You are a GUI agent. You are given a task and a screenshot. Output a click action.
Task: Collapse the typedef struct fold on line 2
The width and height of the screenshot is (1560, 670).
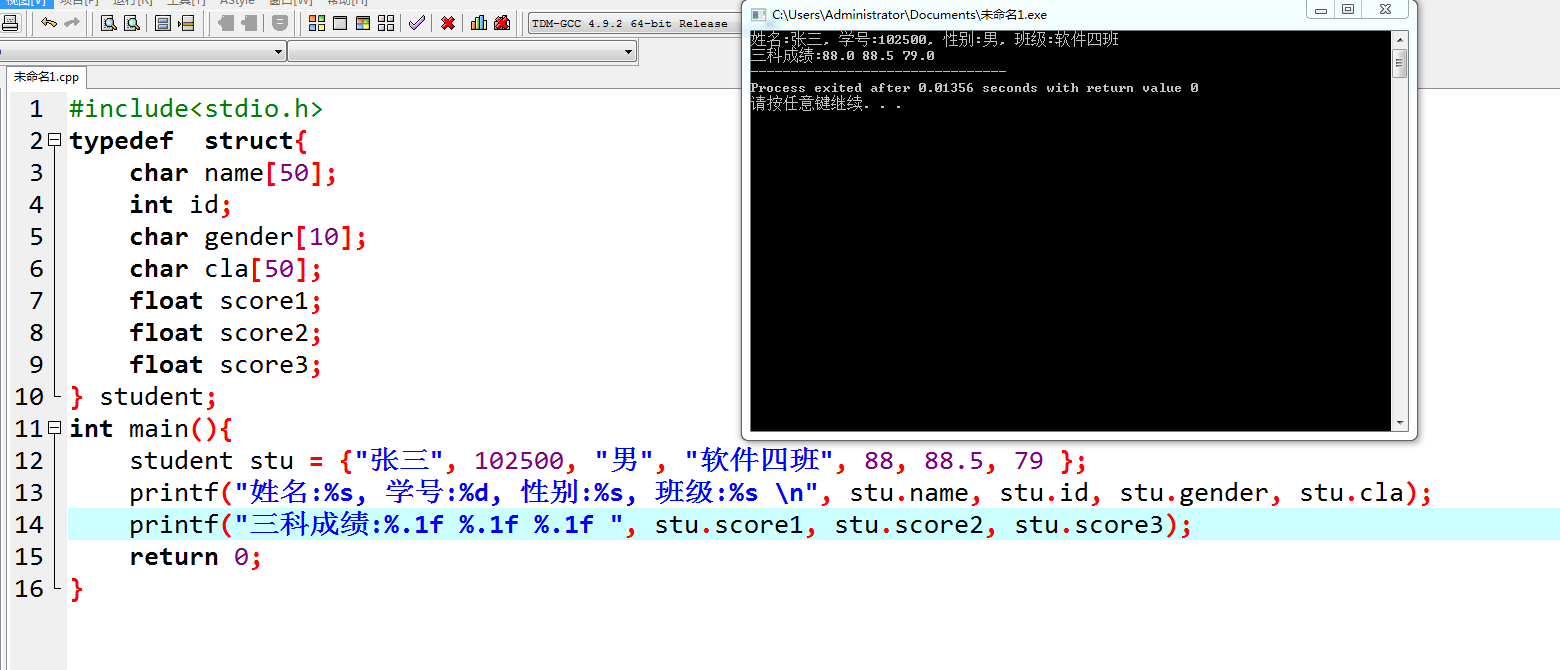(55, 140)
